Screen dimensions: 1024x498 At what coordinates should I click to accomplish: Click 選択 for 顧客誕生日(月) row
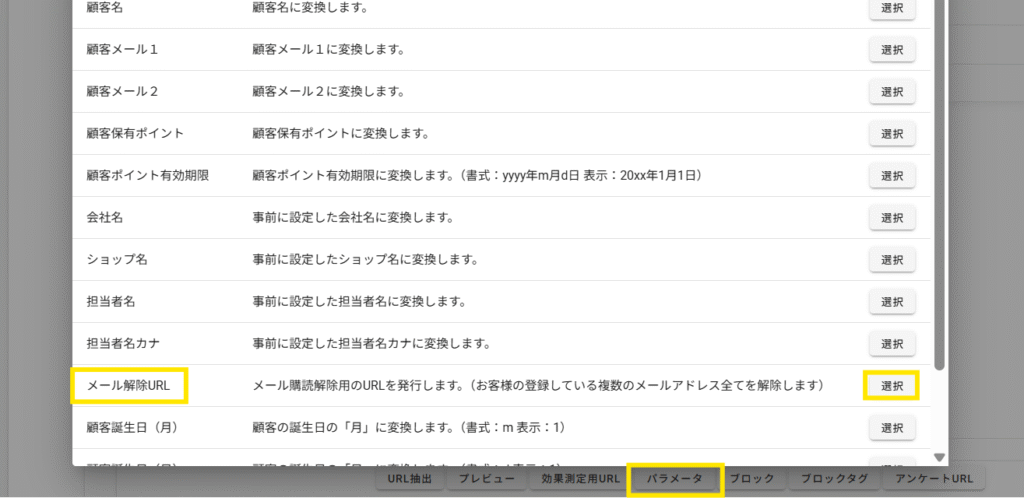click(891, 428)
